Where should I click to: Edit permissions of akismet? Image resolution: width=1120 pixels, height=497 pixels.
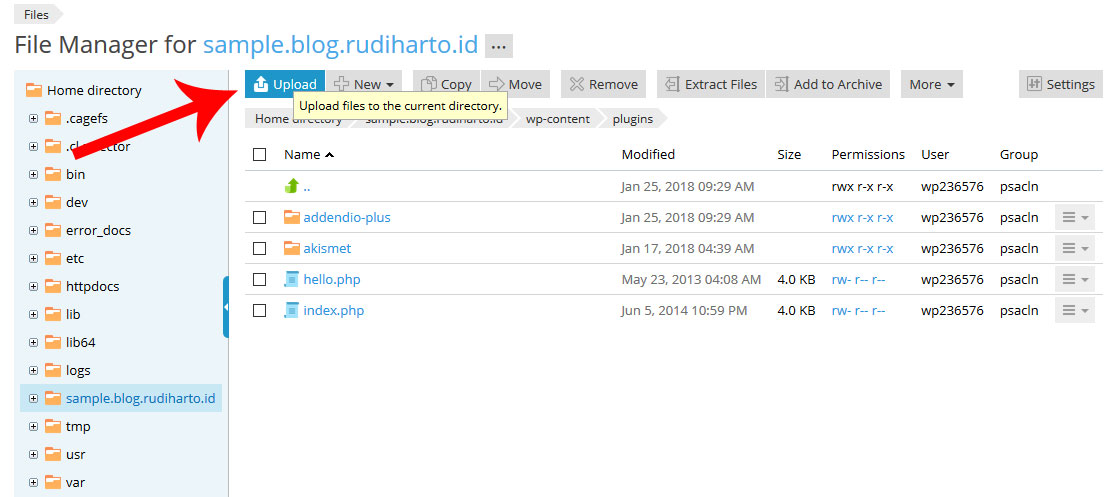(862, 248)
